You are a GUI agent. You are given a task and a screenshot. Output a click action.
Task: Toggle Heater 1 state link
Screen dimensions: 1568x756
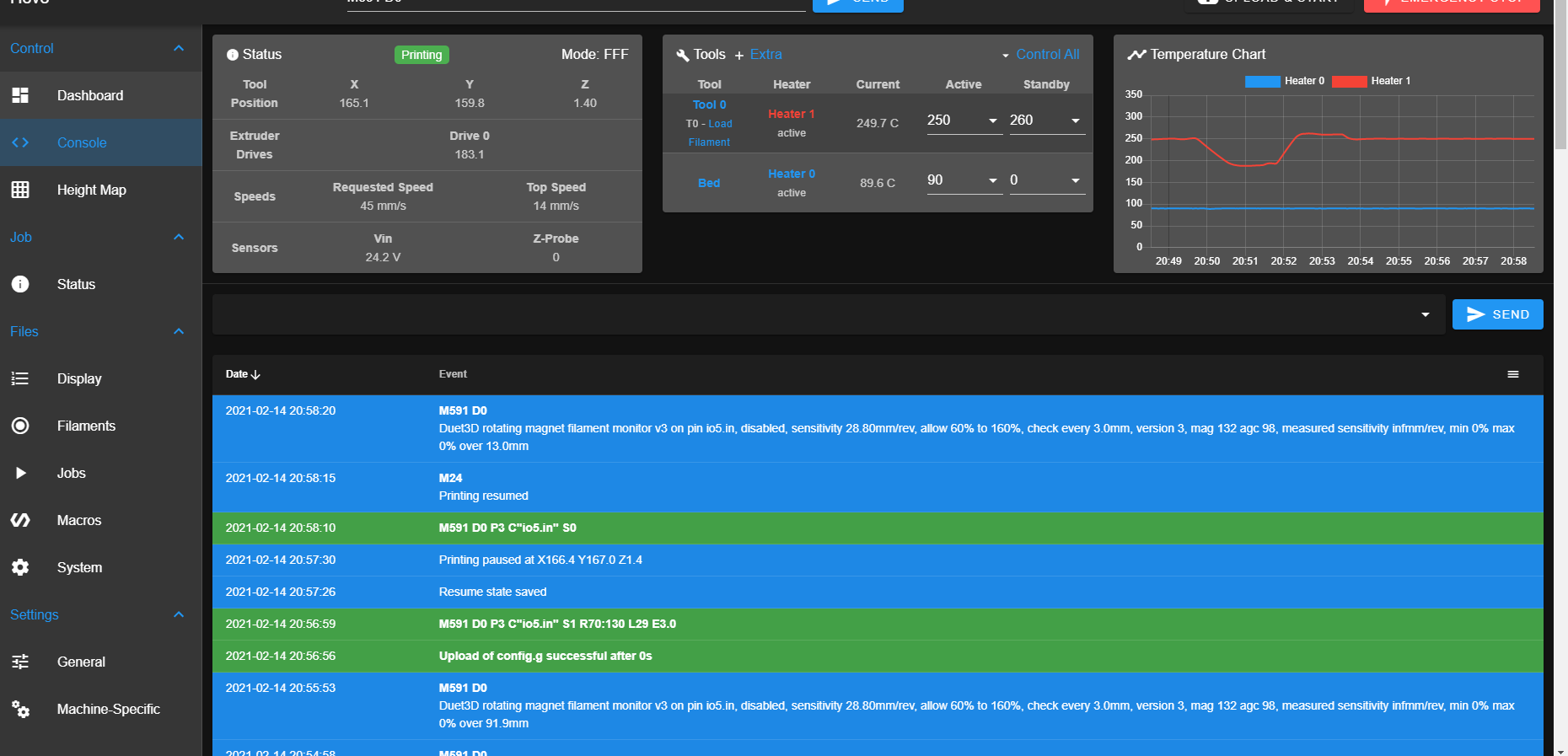click(791, 114)
